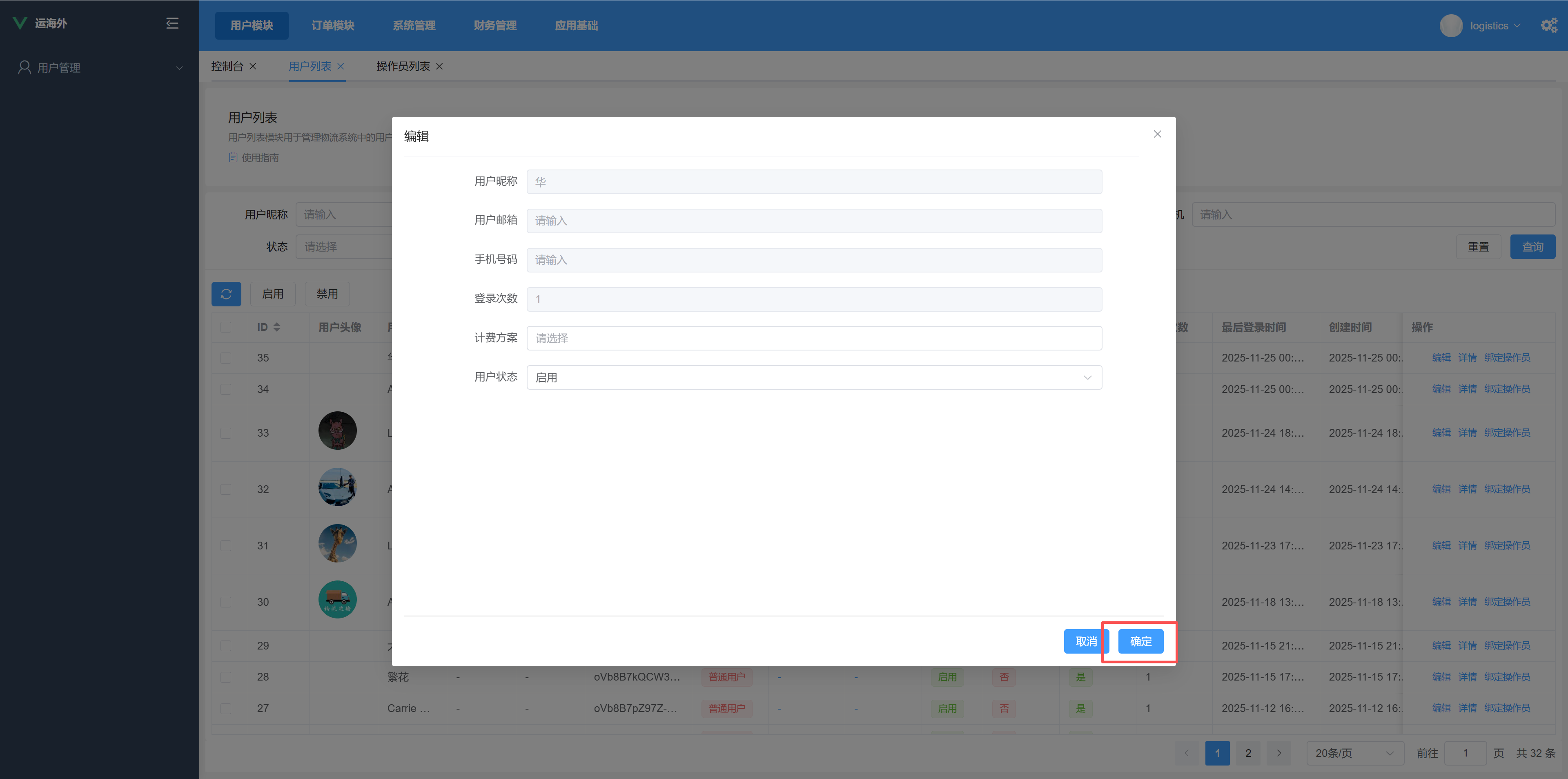Switch to the 订单模块 top menu

tap(332, 26)
